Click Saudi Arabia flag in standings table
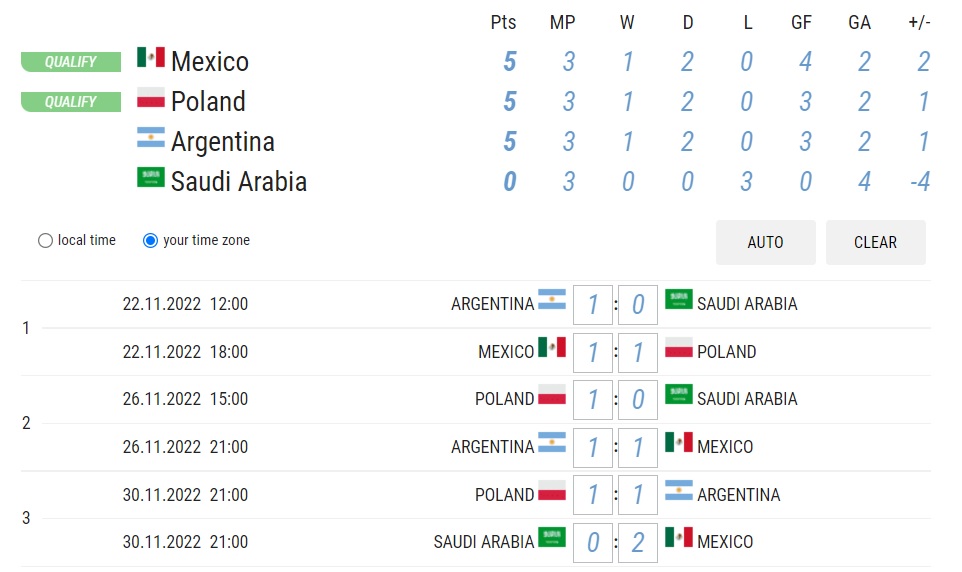962x572 pixels. (x=151, y=177)
